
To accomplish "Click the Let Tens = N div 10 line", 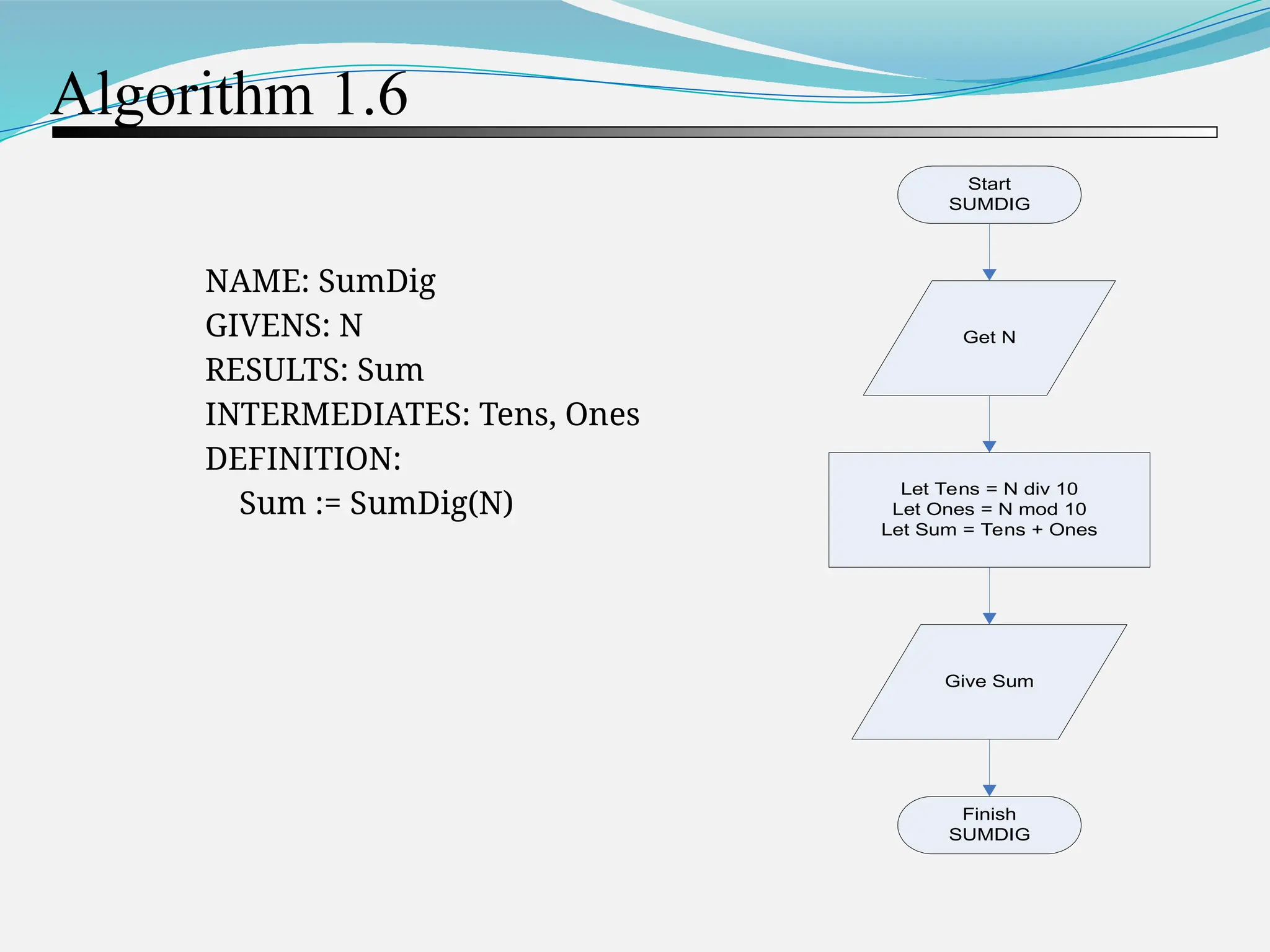I will (989, 489).
